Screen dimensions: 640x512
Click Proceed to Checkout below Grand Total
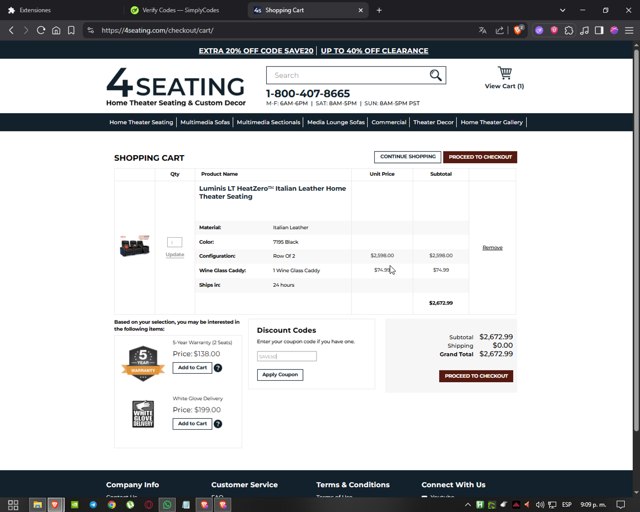point(476,376)
